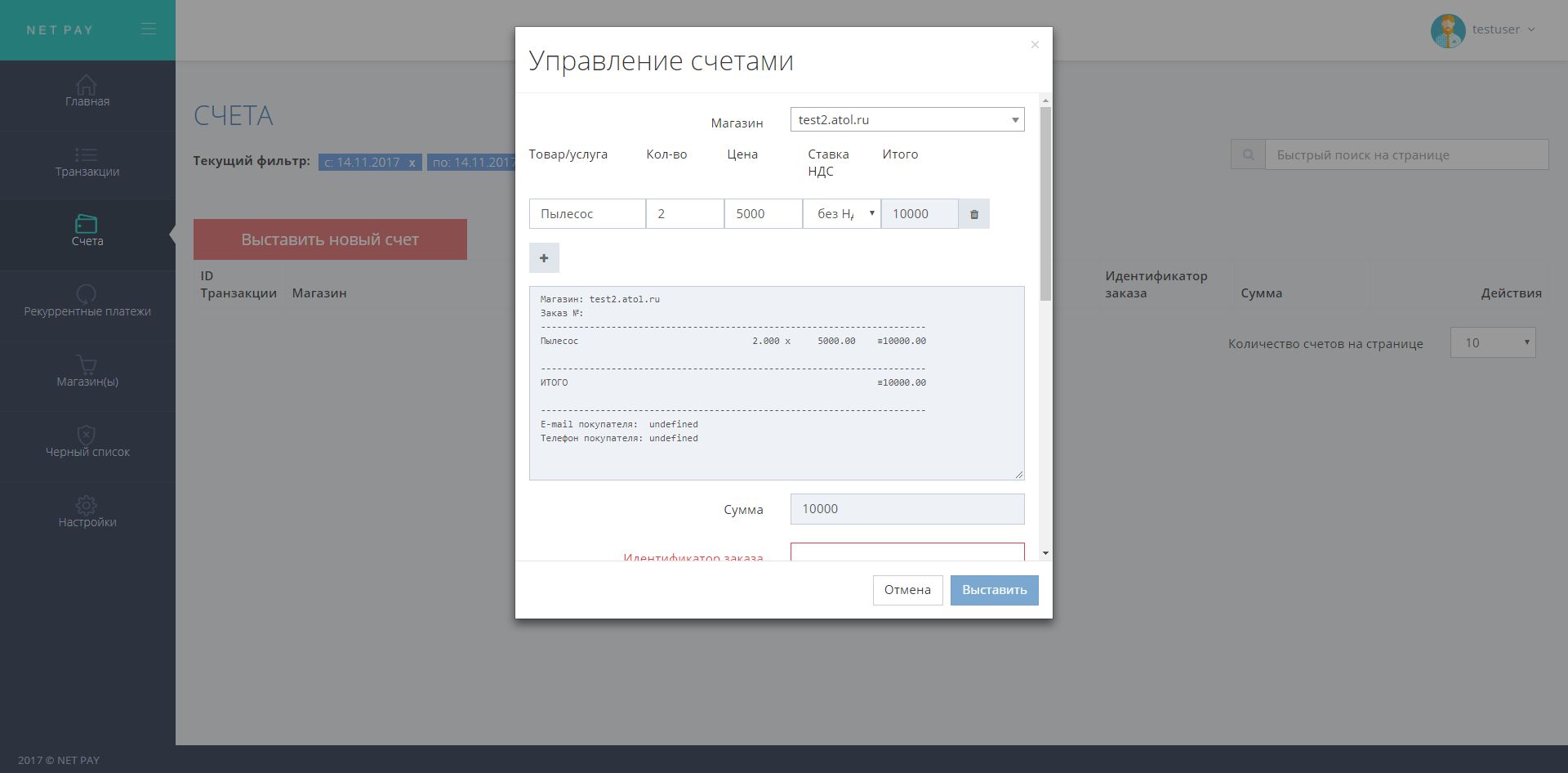This screenshot has width=1568, height=773.
Task: Click the по: 14.11.2017 filter tag
Action: click(473, 163)
